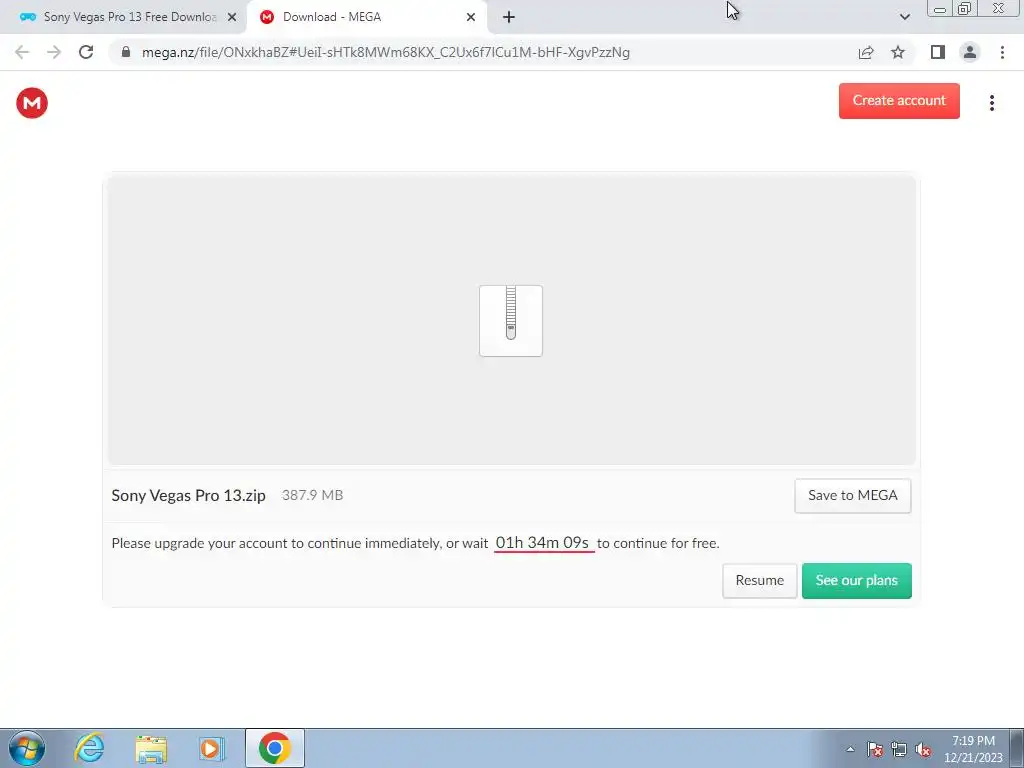Click the Resume button
This screenshot has height=768, width=1024.
[x=760, y=581]
